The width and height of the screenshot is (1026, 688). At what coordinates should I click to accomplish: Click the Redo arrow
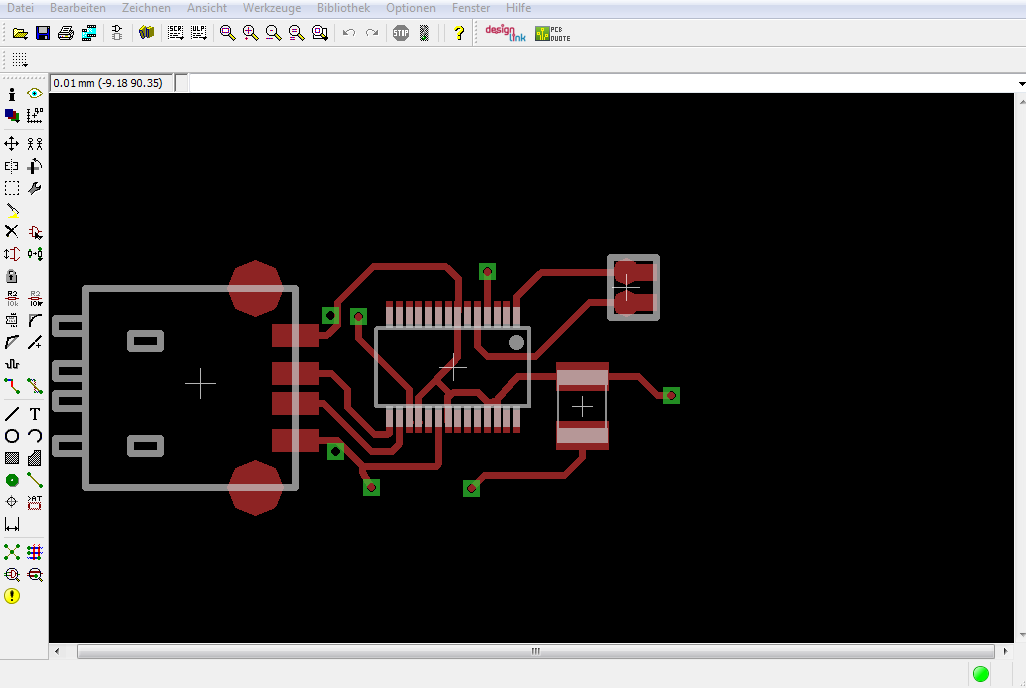[x=372, y=33]
